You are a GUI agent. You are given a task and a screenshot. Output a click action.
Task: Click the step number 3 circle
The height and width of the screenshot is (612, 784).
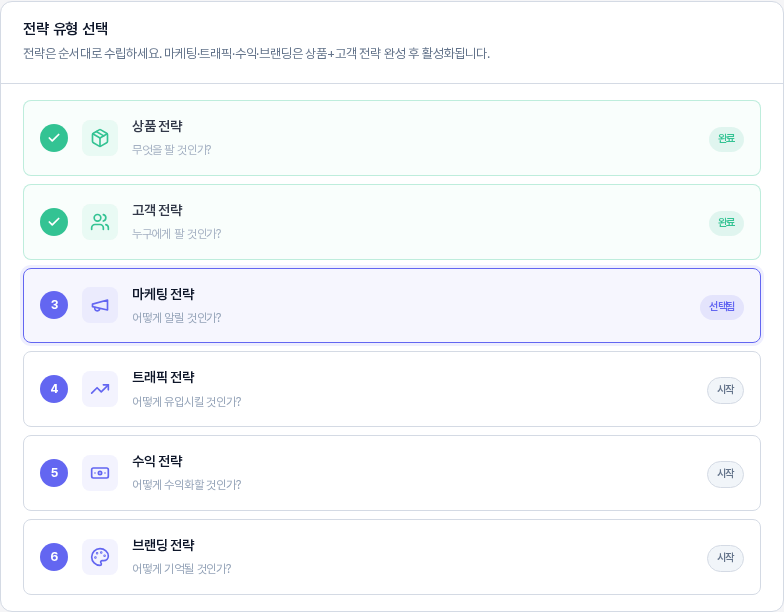(54, 305)
